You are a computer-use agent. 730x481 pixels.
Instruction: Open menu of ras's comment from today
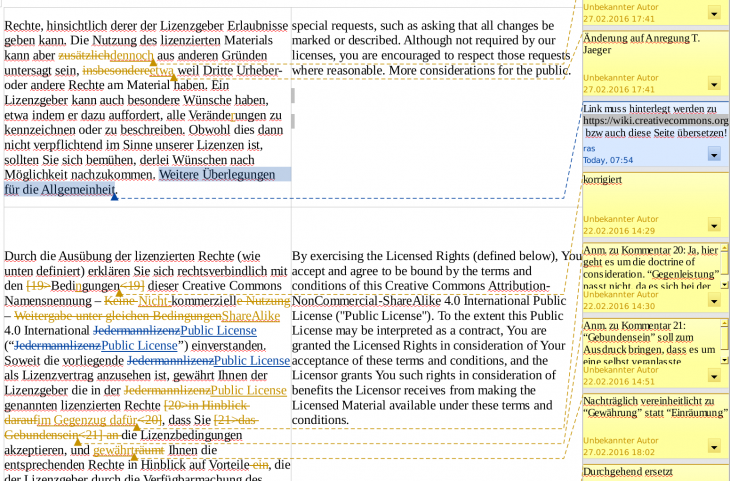tap(714, 154)
